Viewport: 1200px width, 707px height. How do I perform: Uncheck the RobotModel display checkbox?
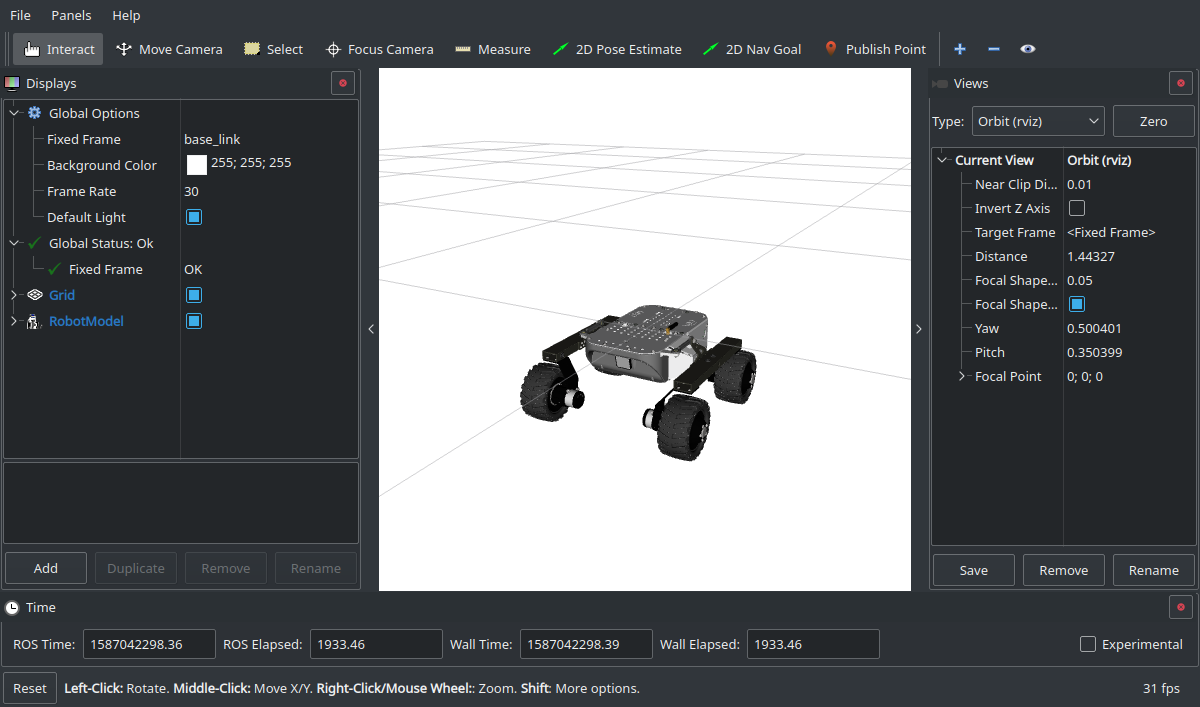(x=194, y=321)
